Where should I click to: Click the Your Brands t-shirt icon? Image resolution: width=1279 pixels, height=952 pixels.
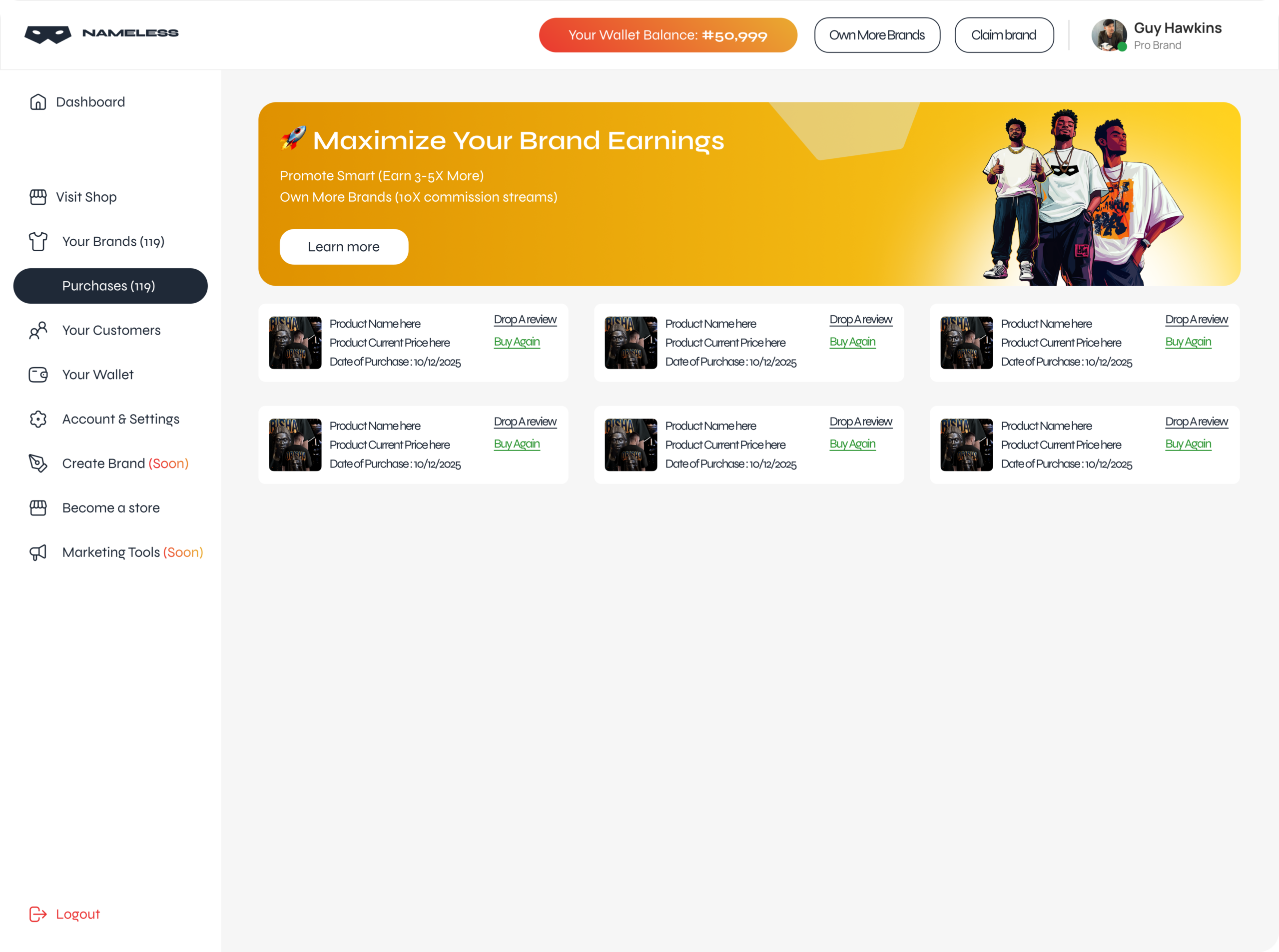click(x=38, y=241)
